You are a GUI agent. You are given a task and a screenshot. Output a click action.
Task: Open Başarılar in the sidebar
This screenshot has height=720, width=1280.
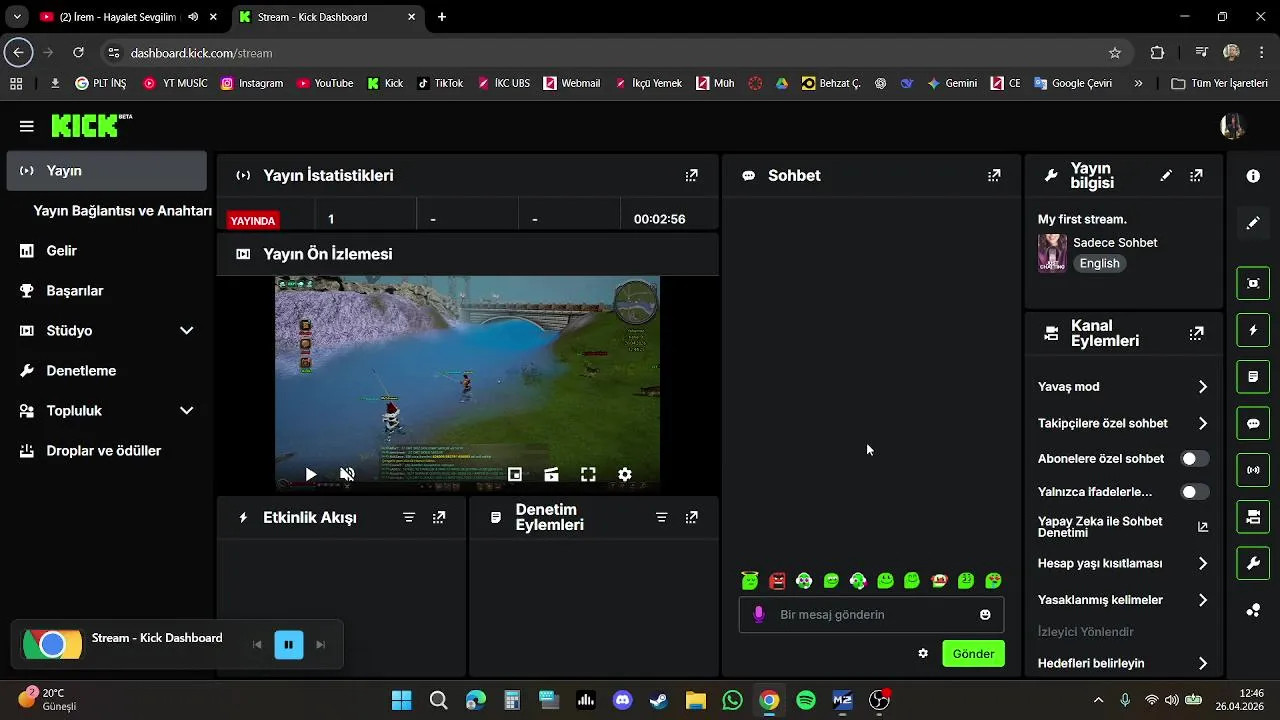106,291
